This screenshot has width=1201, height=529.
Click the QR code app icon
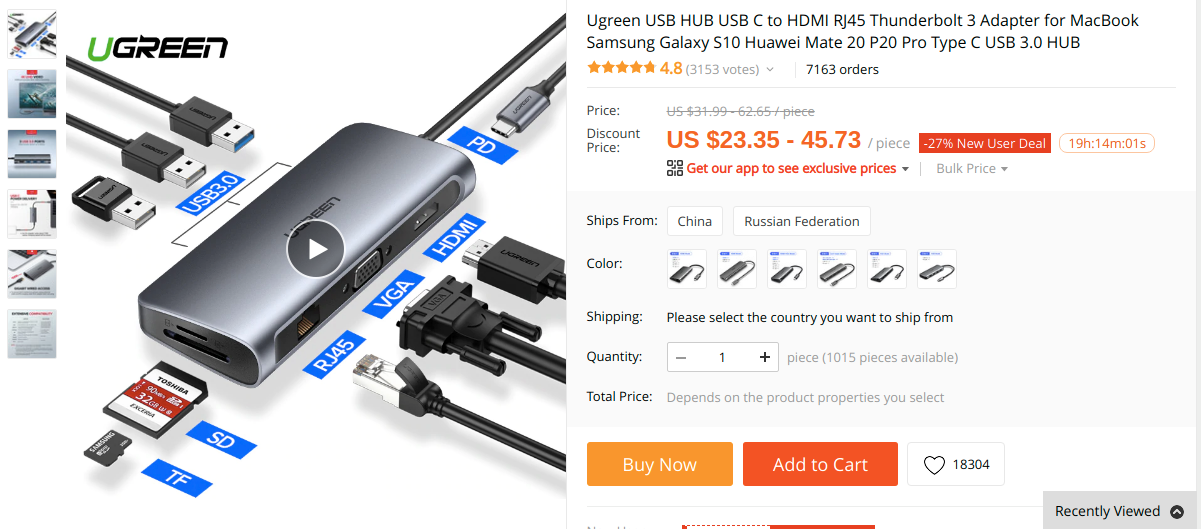(x=675, y=168)
